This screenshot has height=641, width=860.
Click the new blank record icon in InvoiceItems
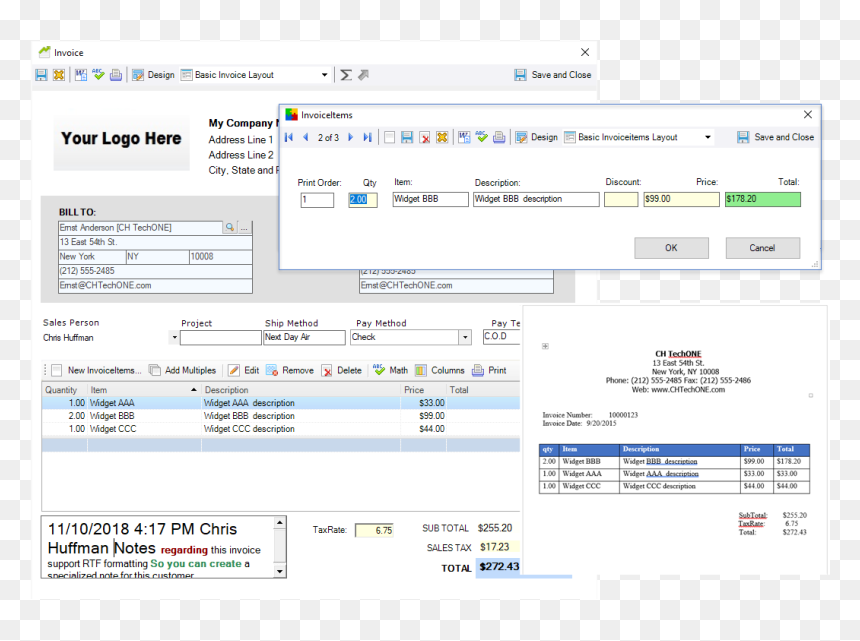[x=389, y=137]
